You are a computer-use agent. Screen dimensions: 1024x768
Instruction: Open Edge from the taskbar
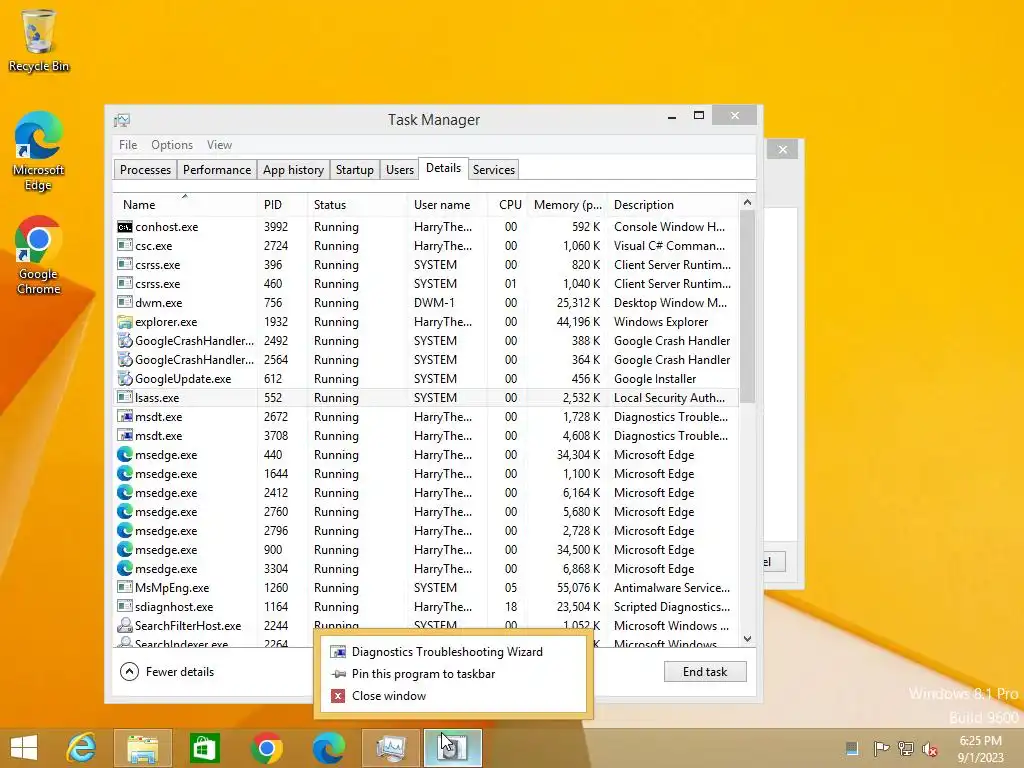tap(328, 748)
